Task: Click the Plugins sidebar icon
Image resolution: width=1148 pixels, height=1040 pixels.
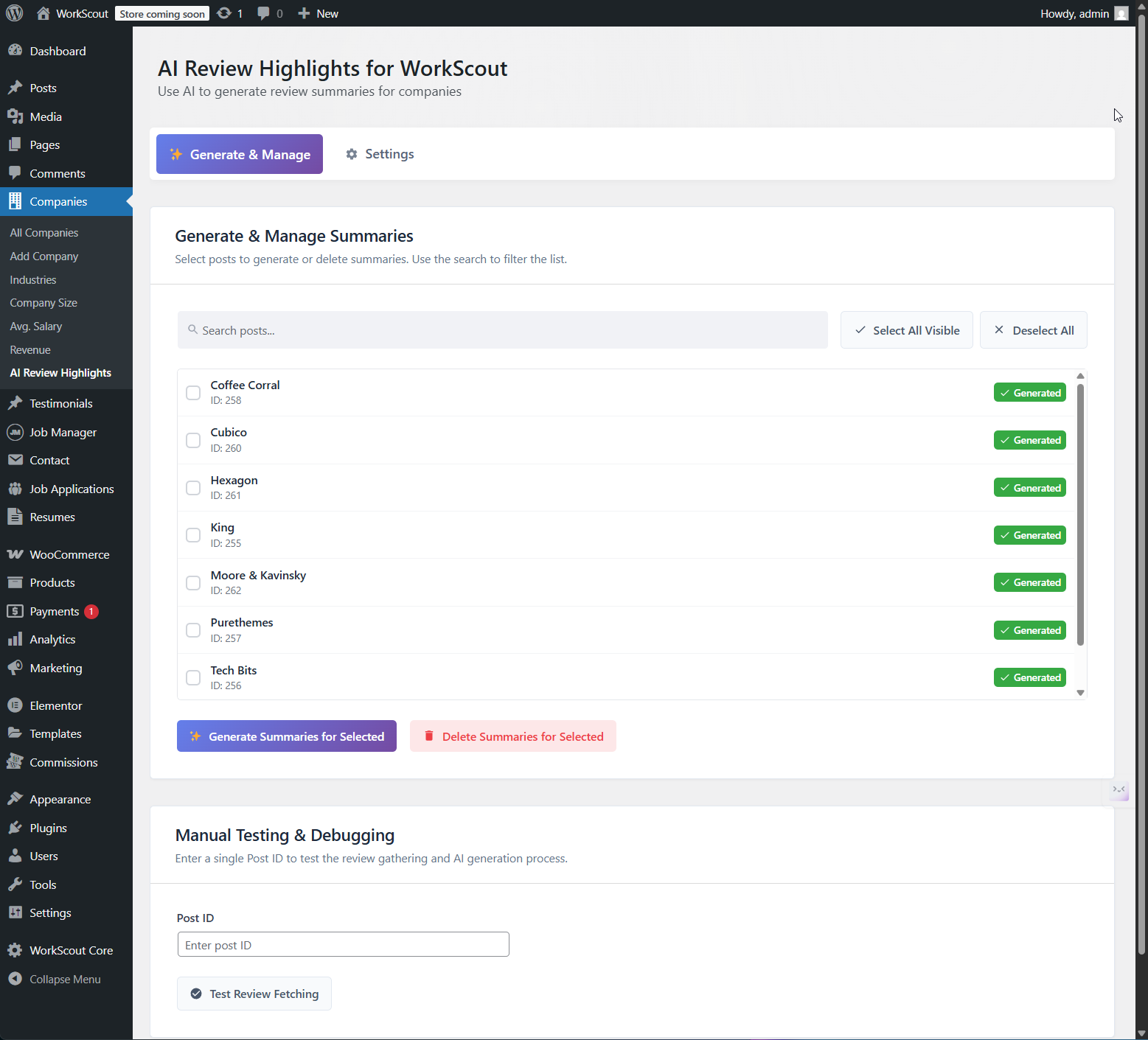Action: coord(15,828)
